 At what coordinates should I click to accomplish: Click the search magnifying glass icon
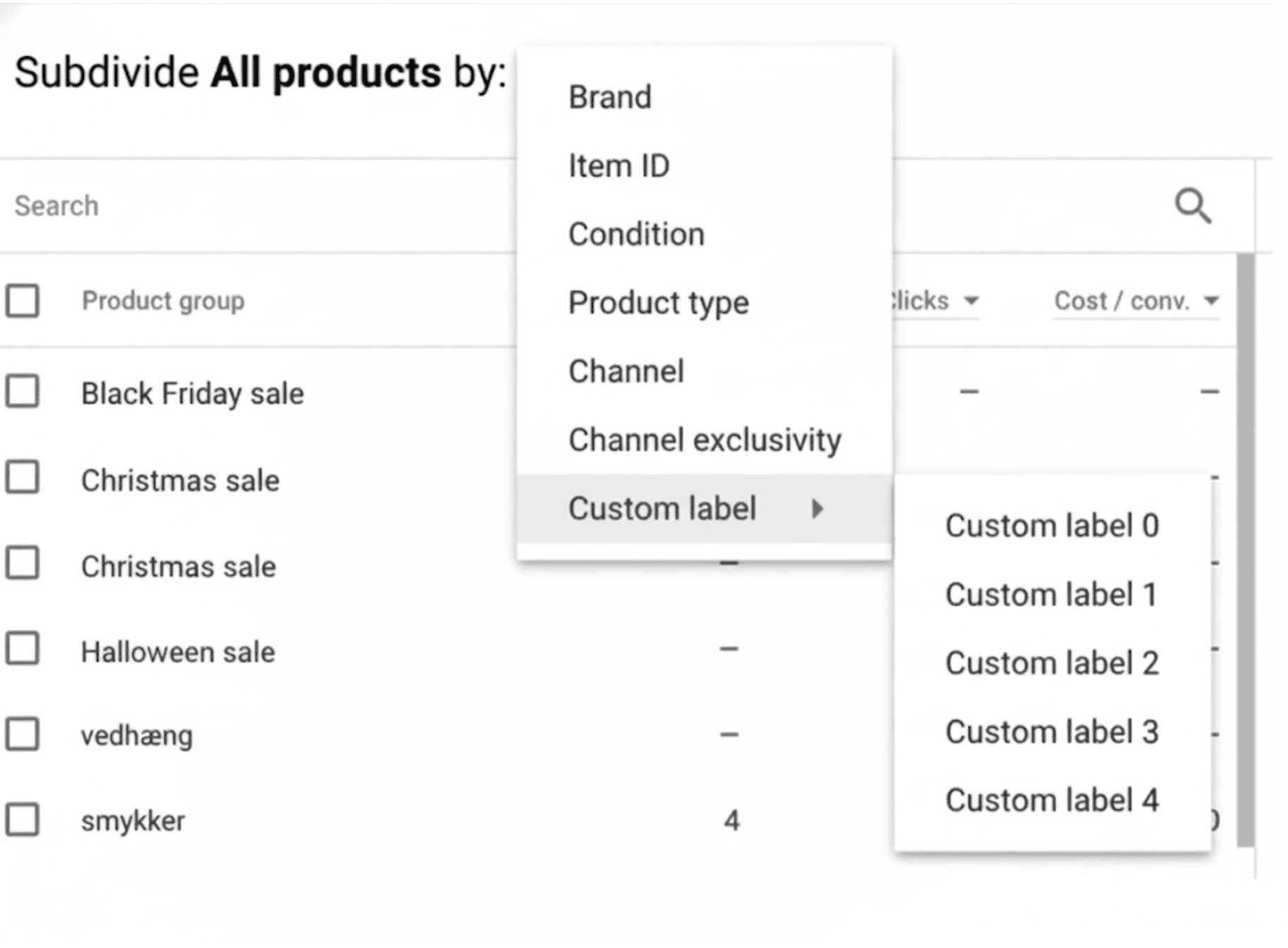[1194, 205]
